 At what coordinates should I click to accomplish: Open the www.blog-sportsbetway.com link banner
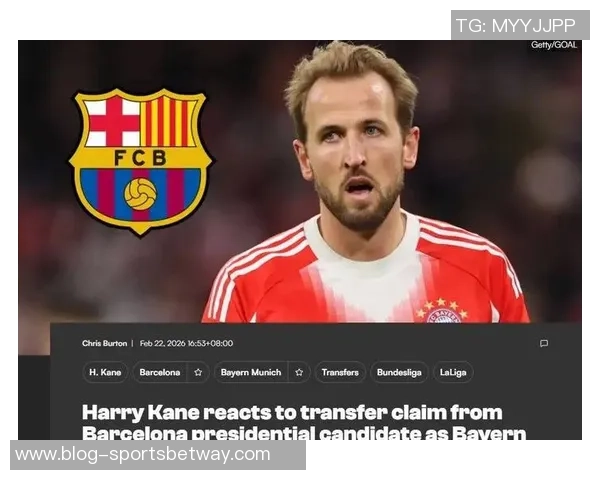pyautogui.click(x=158, y=455)
